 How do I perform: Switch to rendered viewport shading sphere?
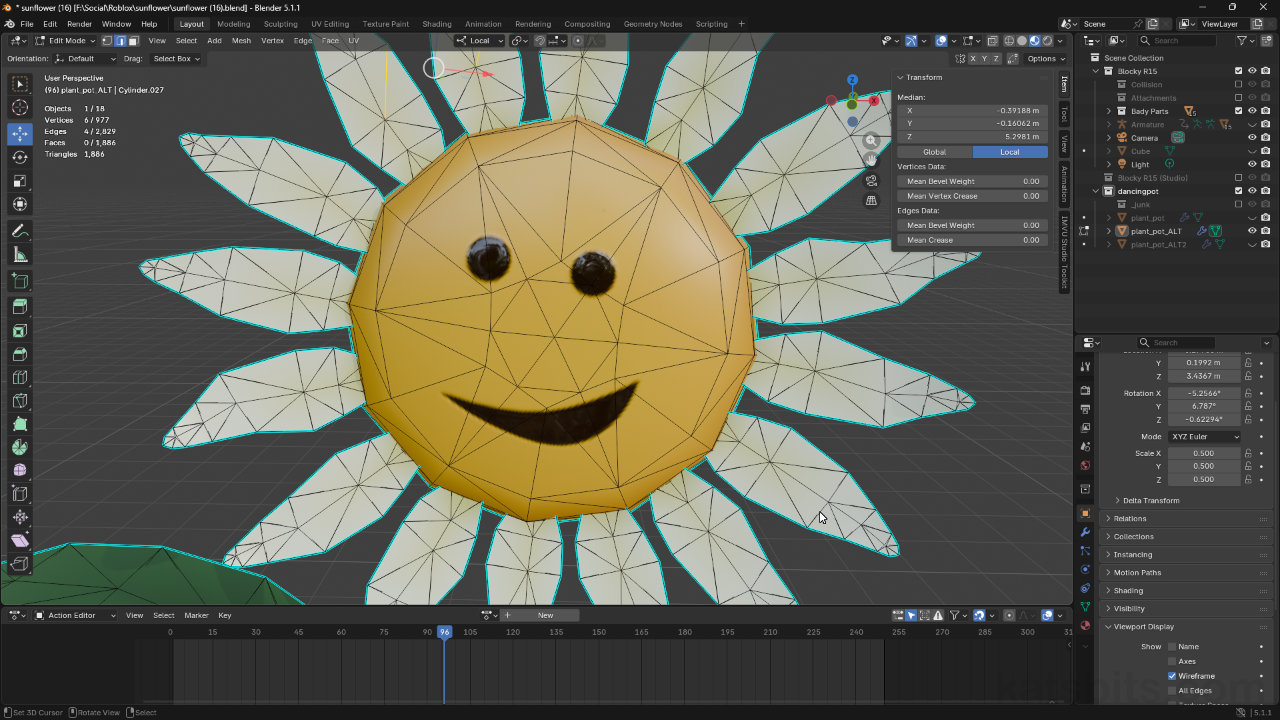coord(1046,41)
